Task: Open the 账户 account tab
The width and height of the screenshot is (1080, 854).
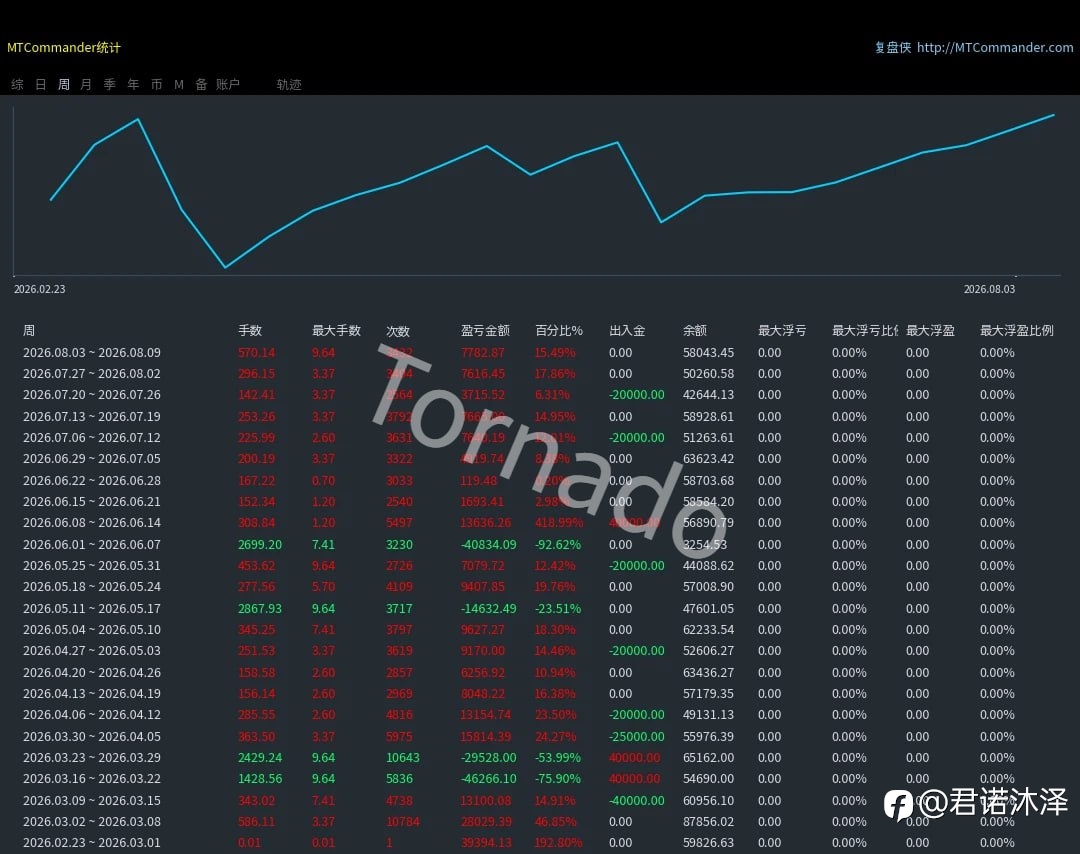Action: click(x=228, y=84)
